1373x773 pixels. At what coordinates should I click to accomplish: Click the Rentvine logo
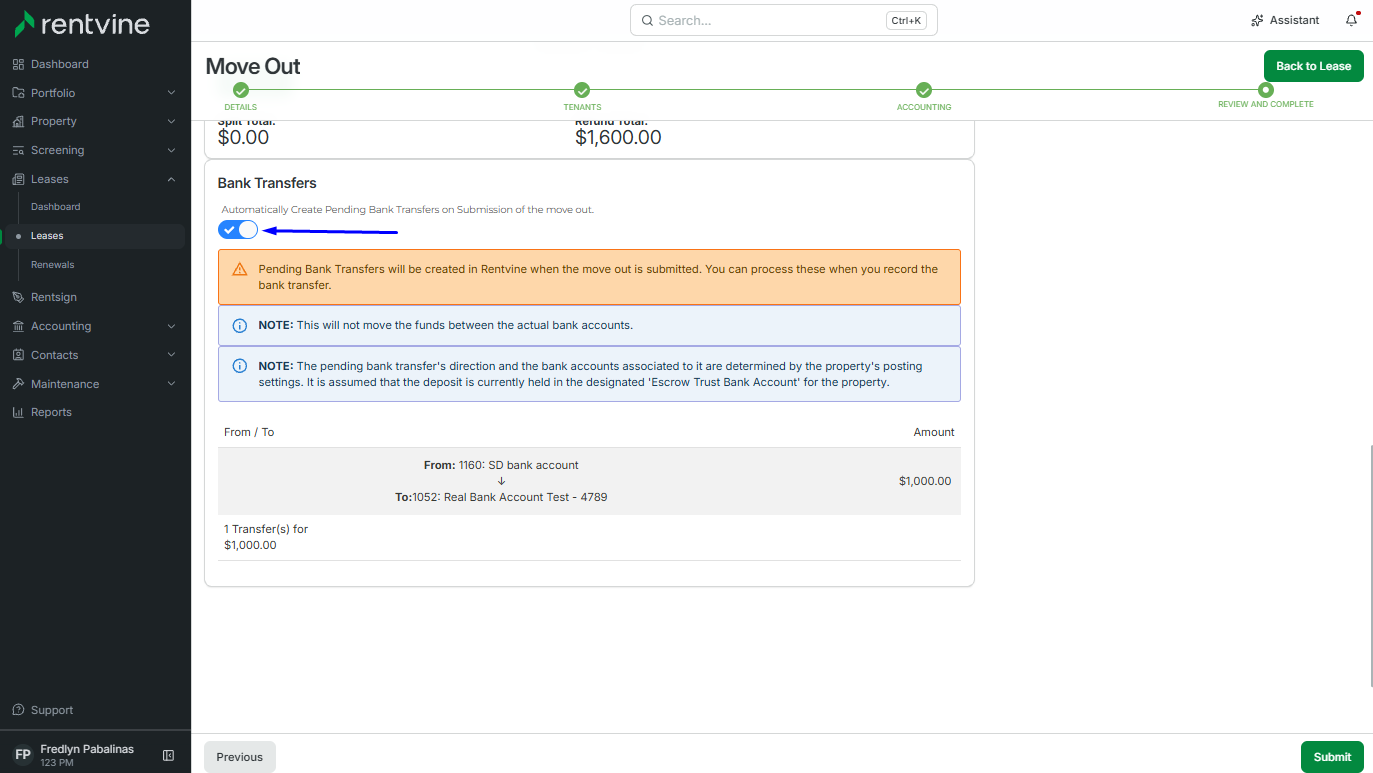click(82, 24)
